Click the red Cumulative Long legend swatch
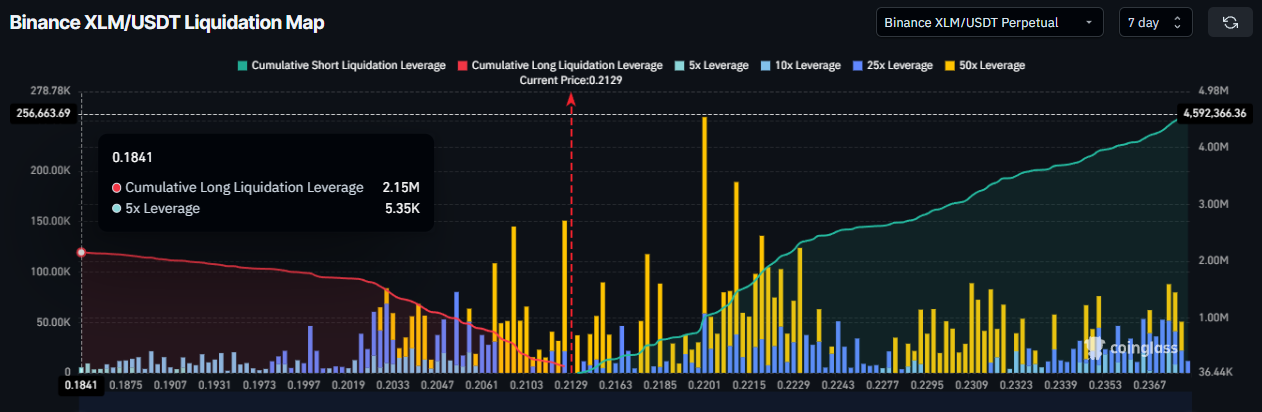1262x412 pixels. tap(461, 65)
